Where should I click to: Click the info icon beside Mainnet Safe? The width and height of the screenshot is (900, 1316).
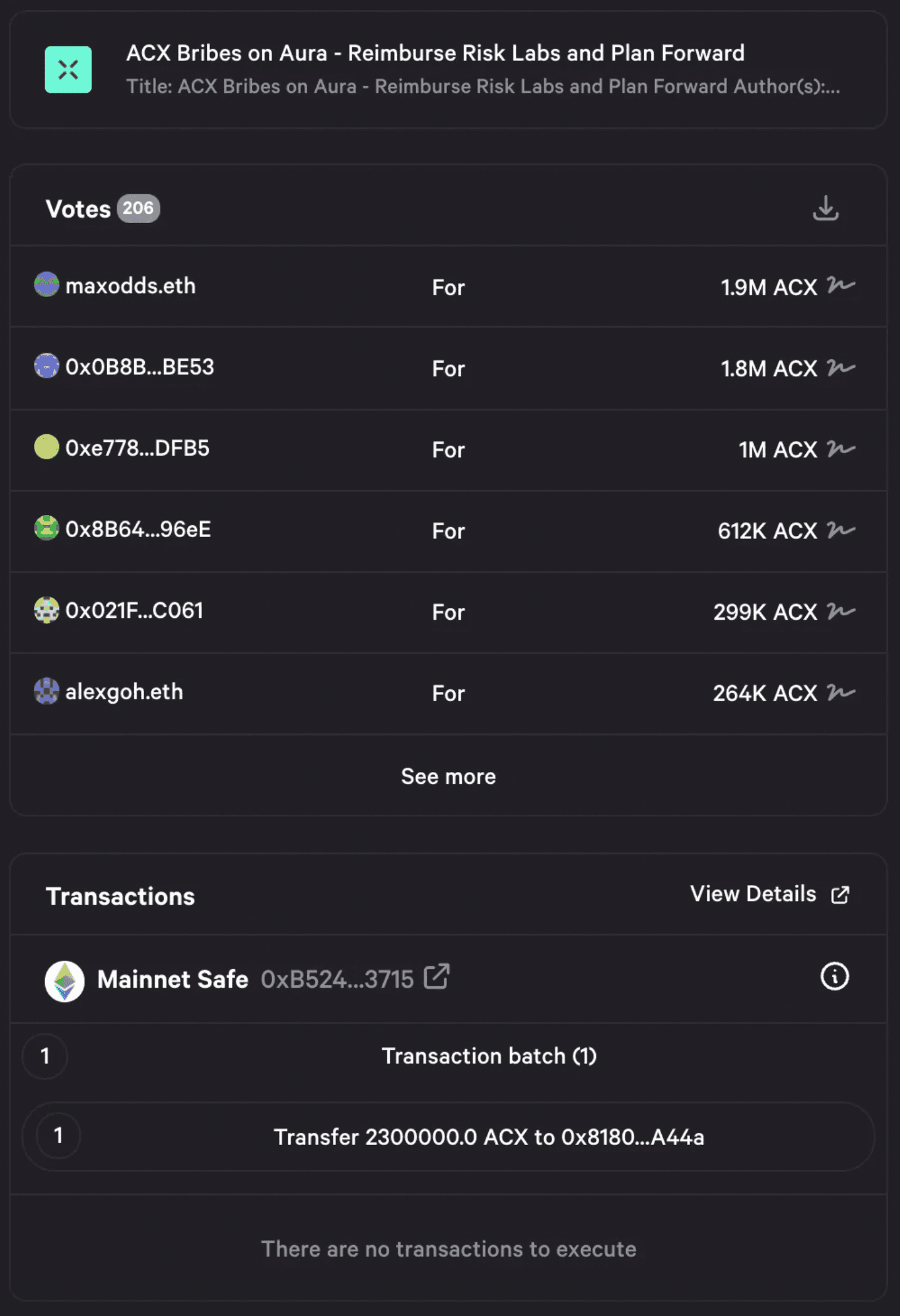click(834, 977)
